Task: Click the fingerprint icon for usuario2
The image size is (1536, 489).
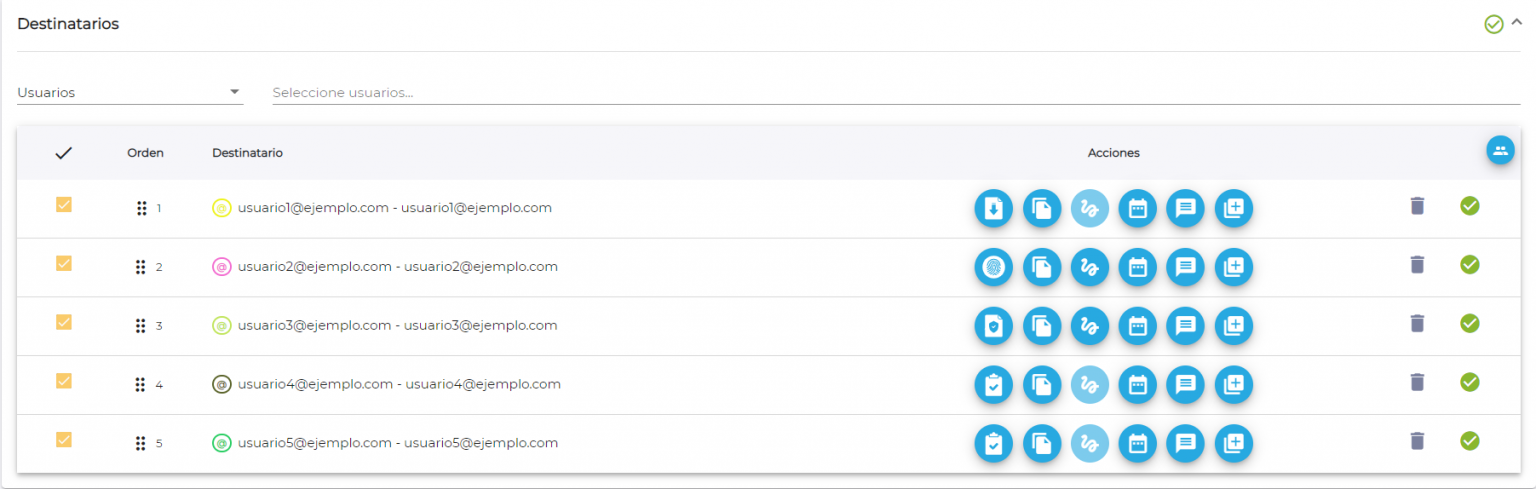Action: [993, 267]
